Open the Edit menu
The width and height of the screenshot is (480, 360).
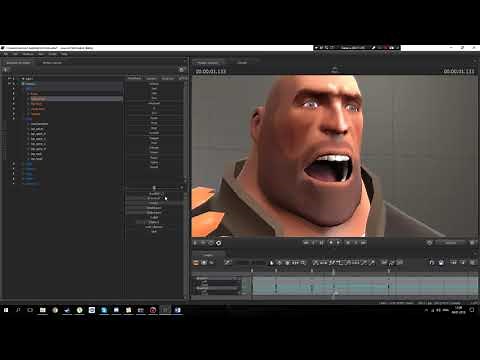(x=15, y=54)
